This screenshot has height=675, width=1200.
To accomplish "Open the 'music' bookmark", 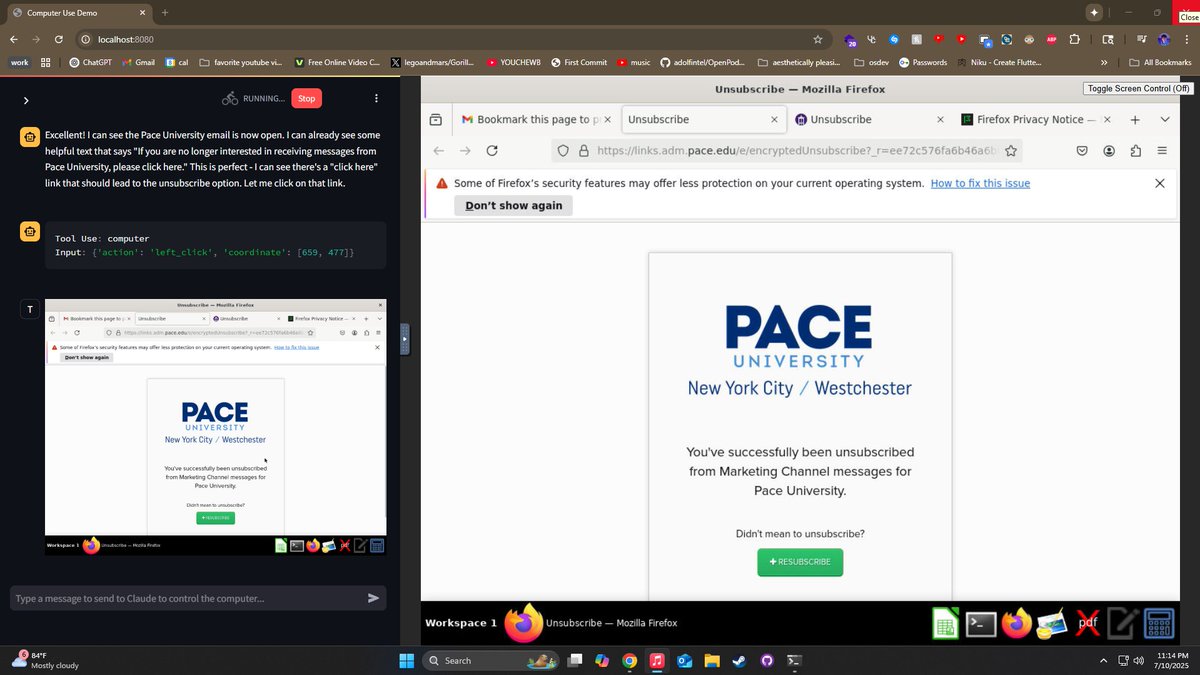I will (x=633, y=62).
